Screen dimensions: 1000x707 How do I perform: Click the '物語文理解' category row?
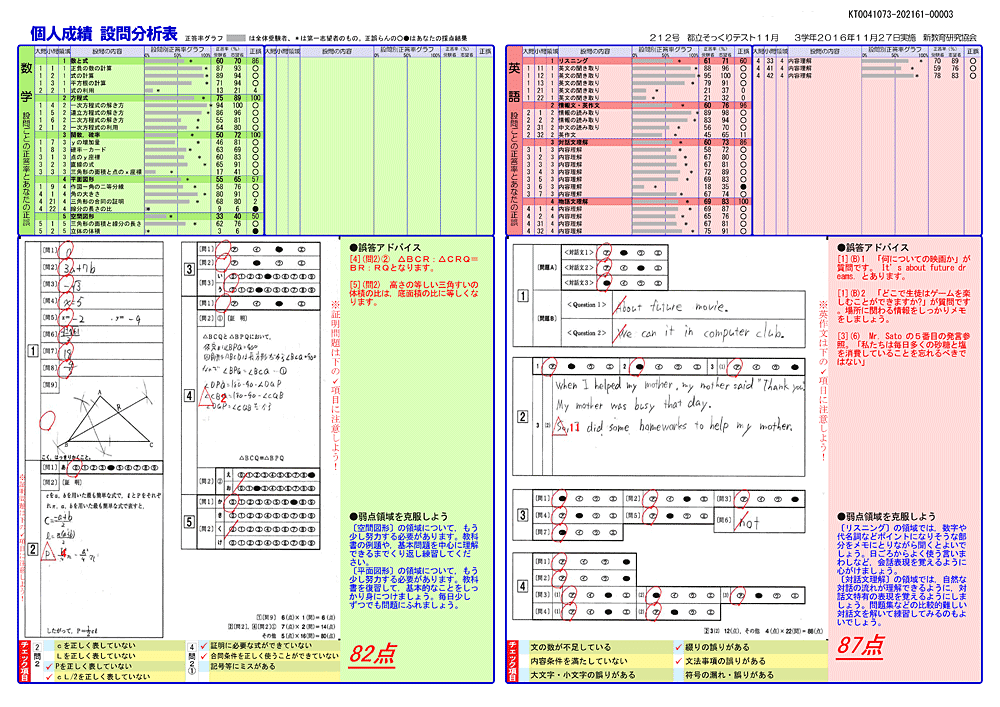[x=636, y=201]
